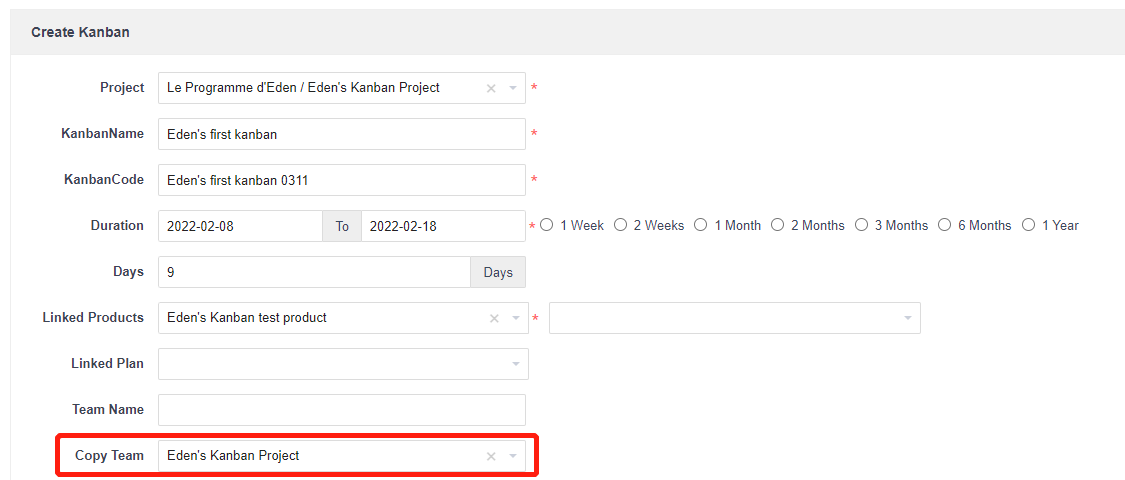Pick the 6 Months duration option
Screen dimensions: 1125x480
[945, 226]
